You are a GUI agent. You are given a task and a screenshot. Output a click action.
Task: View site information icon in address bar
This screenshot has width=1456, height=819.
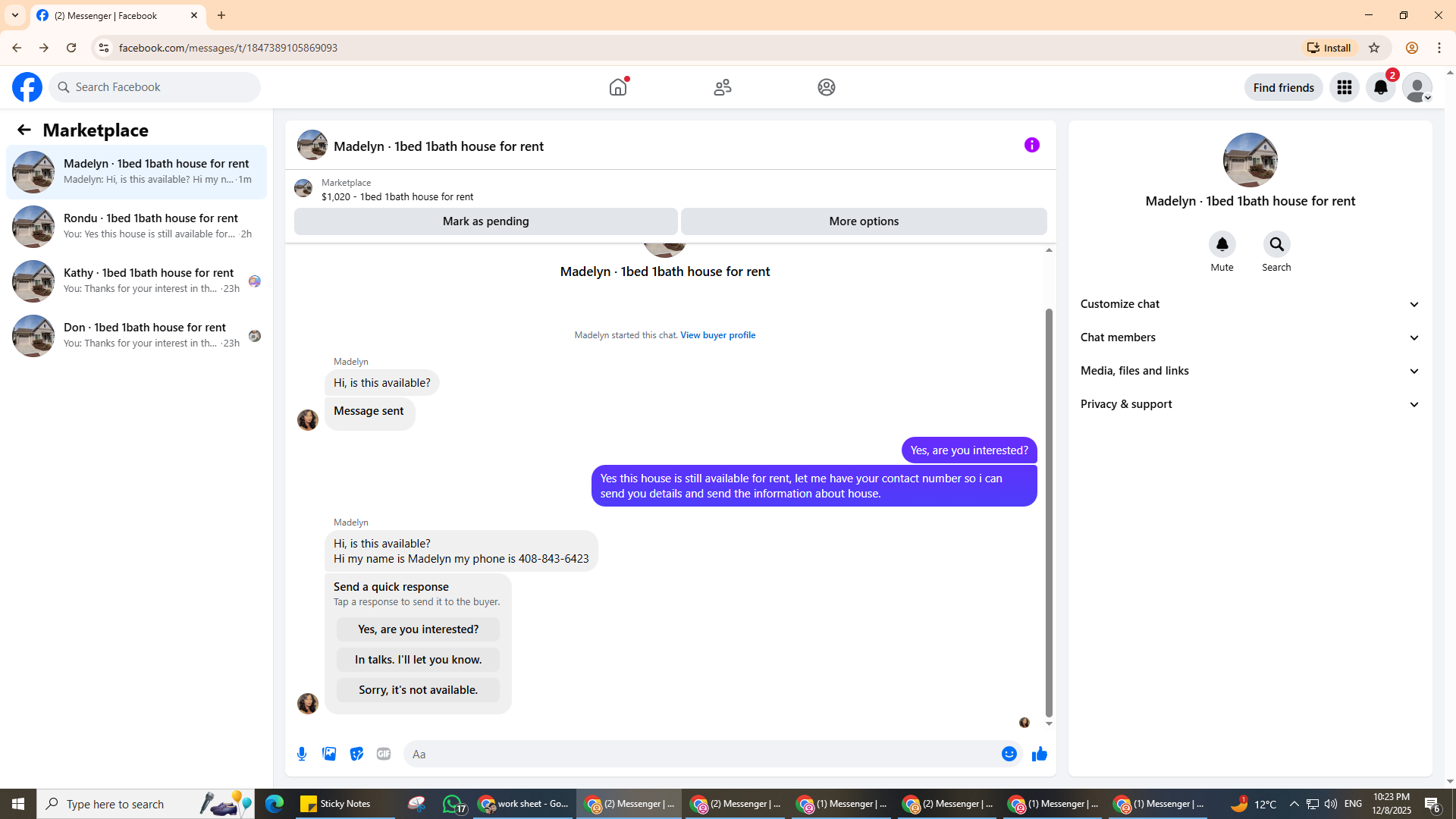pos(104,48)
